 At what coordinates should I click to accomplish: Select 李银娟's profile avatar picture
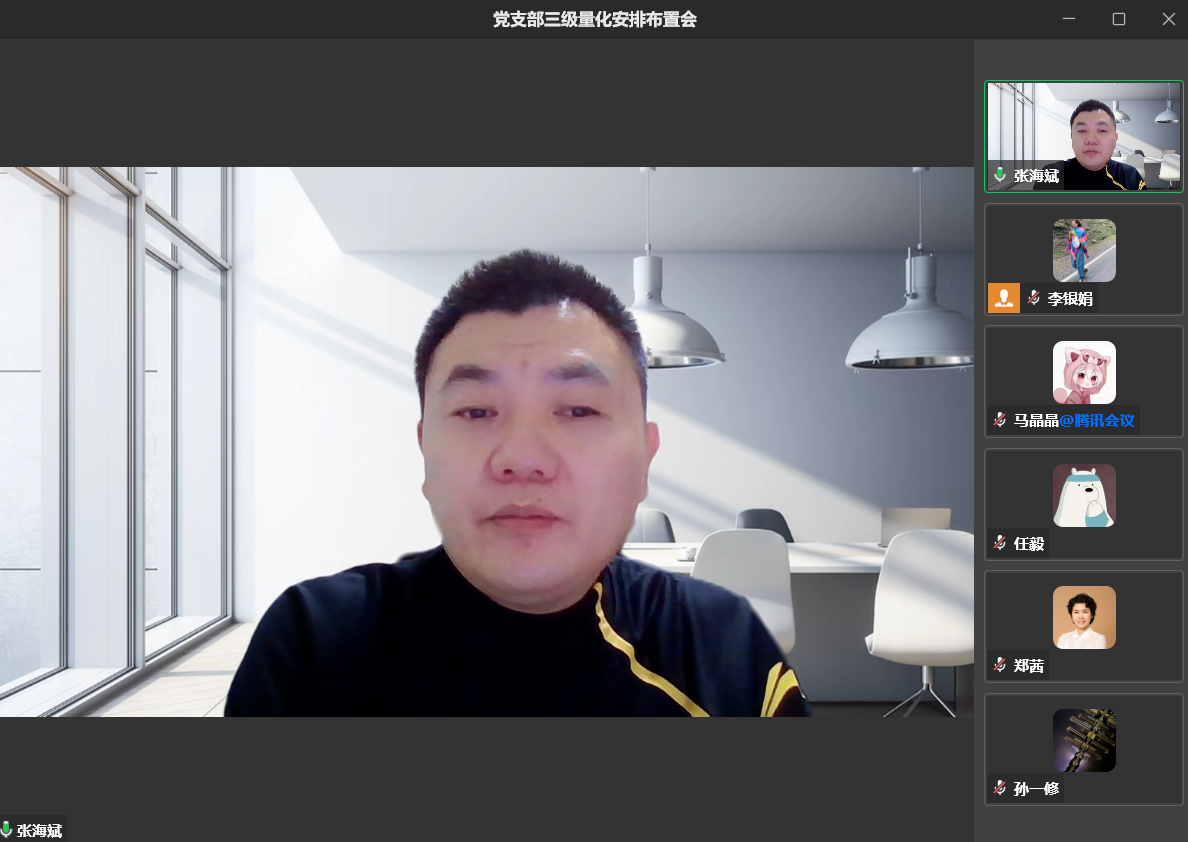click(1084, 250)
